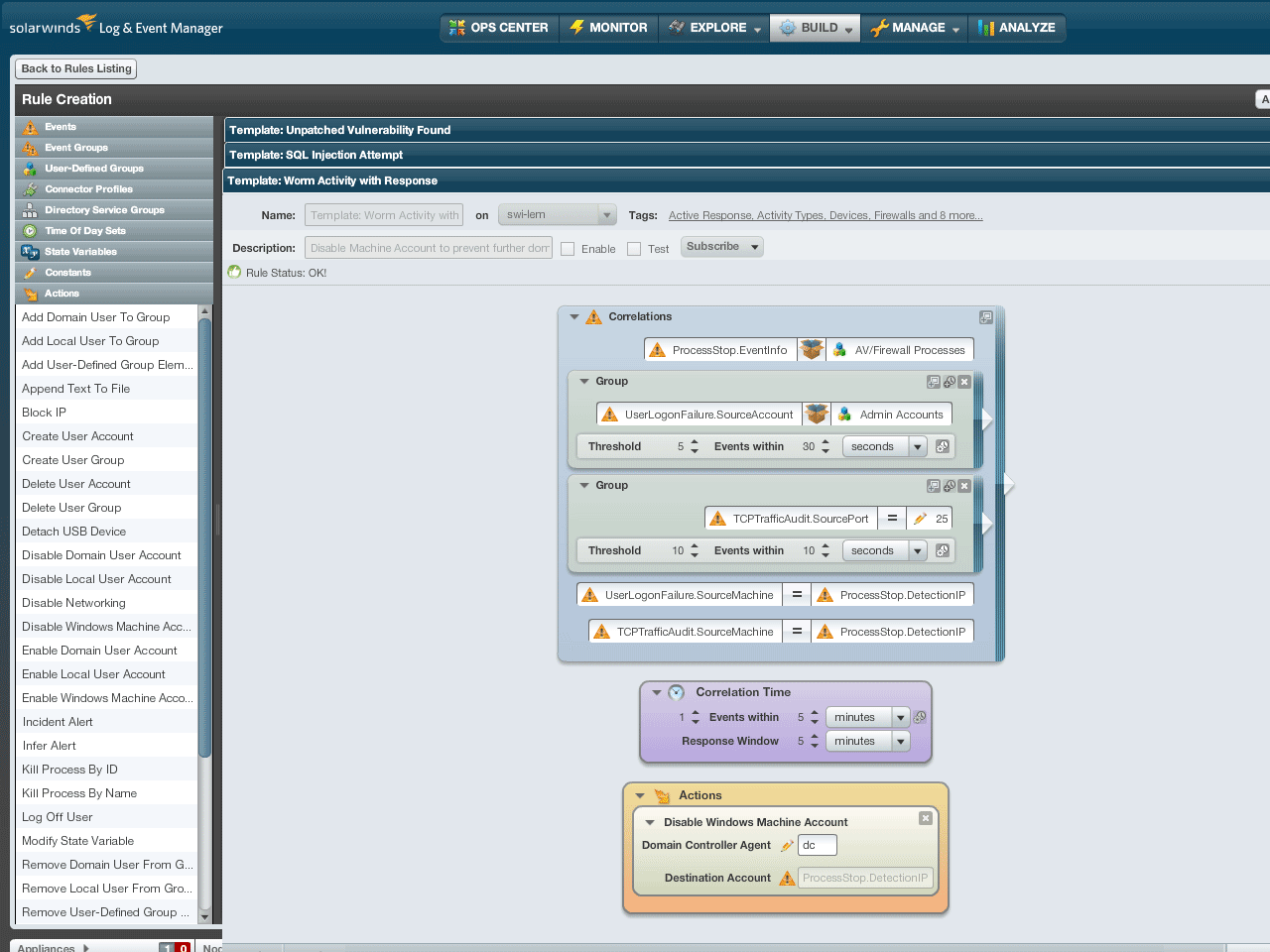This screenshot has width=1270, height=952.
Task: Delete the group containing TCPTrafficAudit.SourcePort
Action: tap(964, 486)
